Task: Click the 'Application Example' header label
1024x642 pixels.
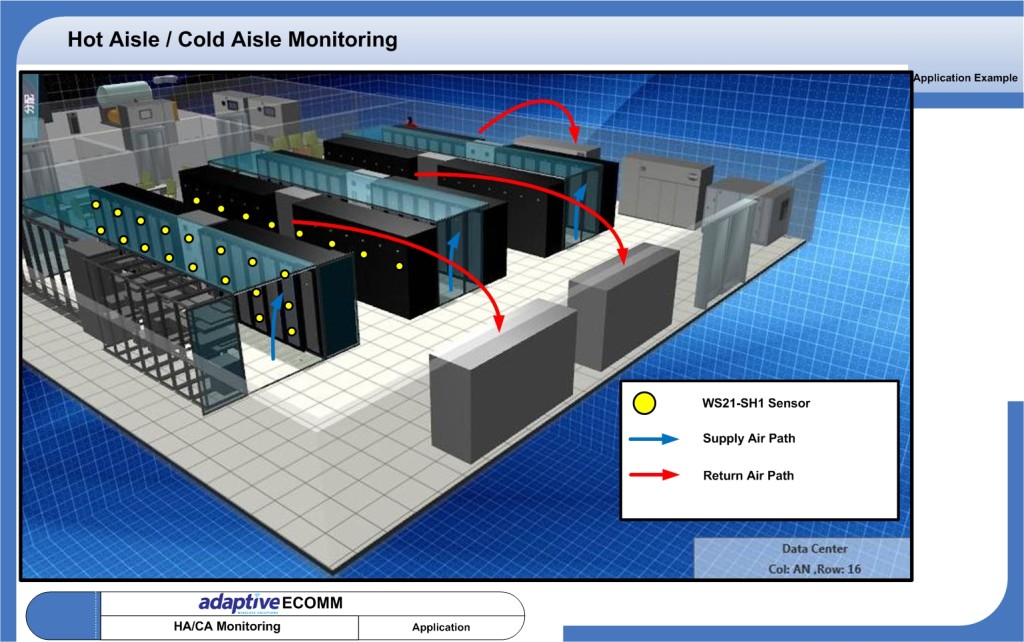Action: (965, 78)
